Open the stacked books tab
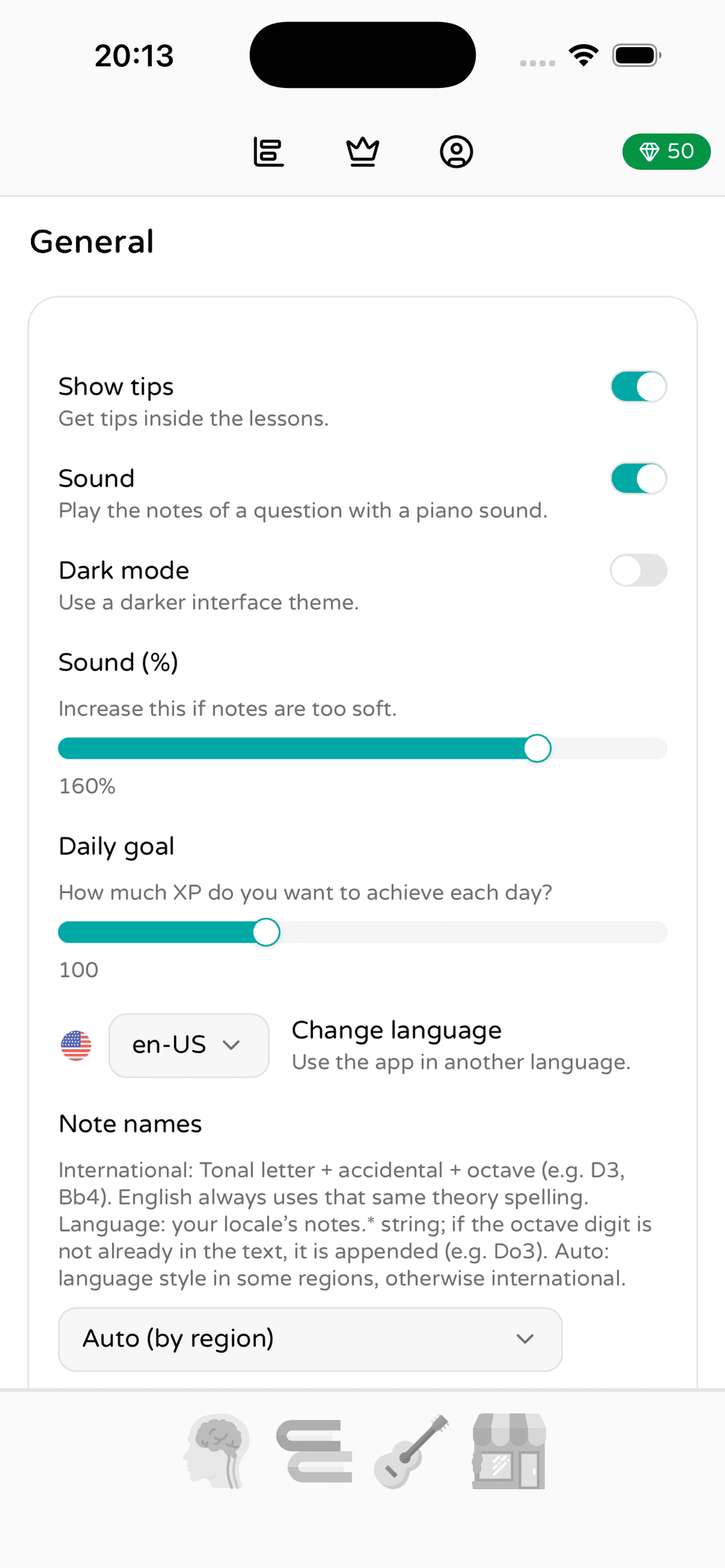This screenshot has width=725, height=1568. click(314, 1451)
